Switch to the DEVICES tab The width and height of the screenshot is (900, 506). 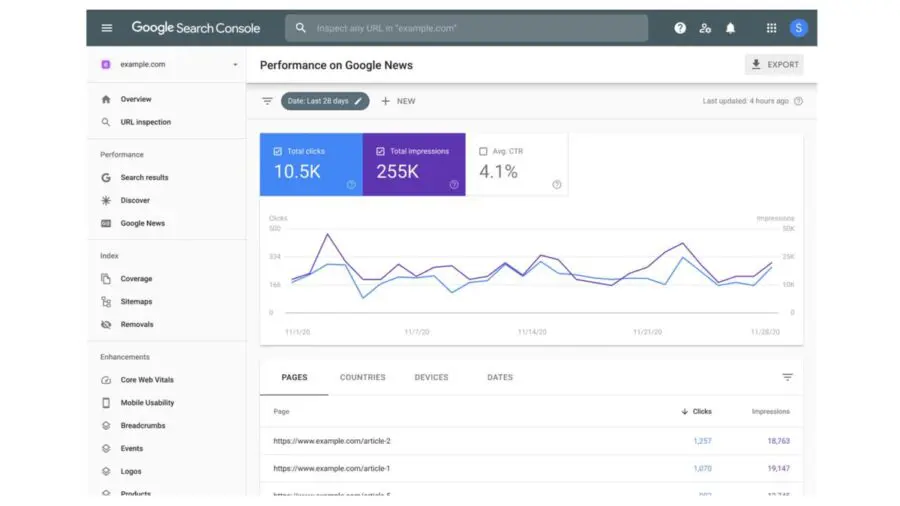[x=432, y=377]
